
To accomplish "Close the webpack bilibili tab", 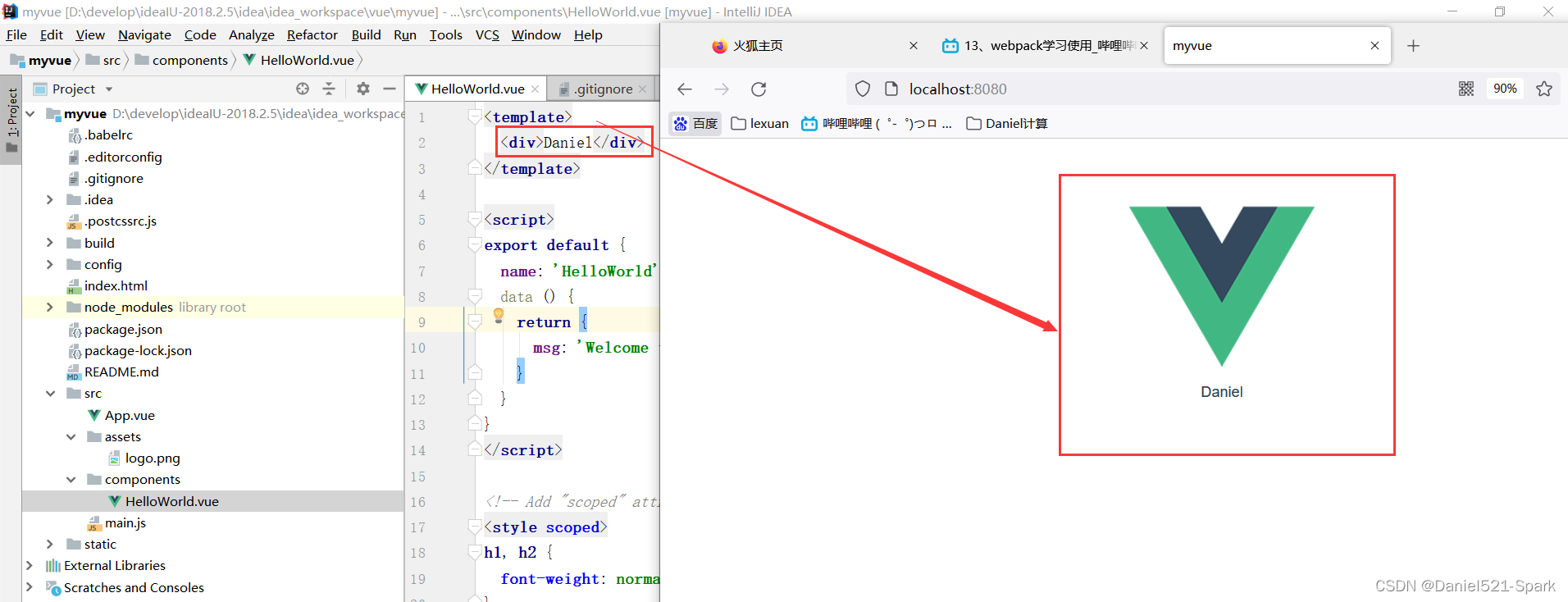I will pyautogui.click(x=1144, y=46).
